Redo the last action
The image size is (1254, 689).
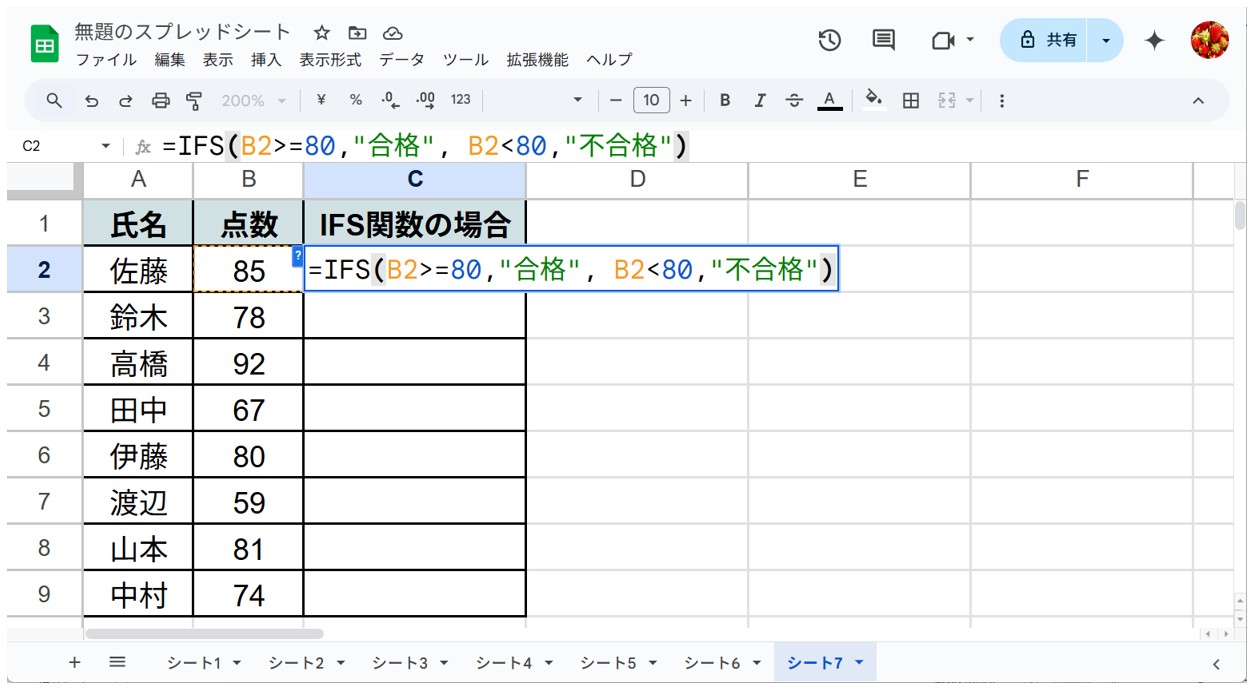[126, 100]
